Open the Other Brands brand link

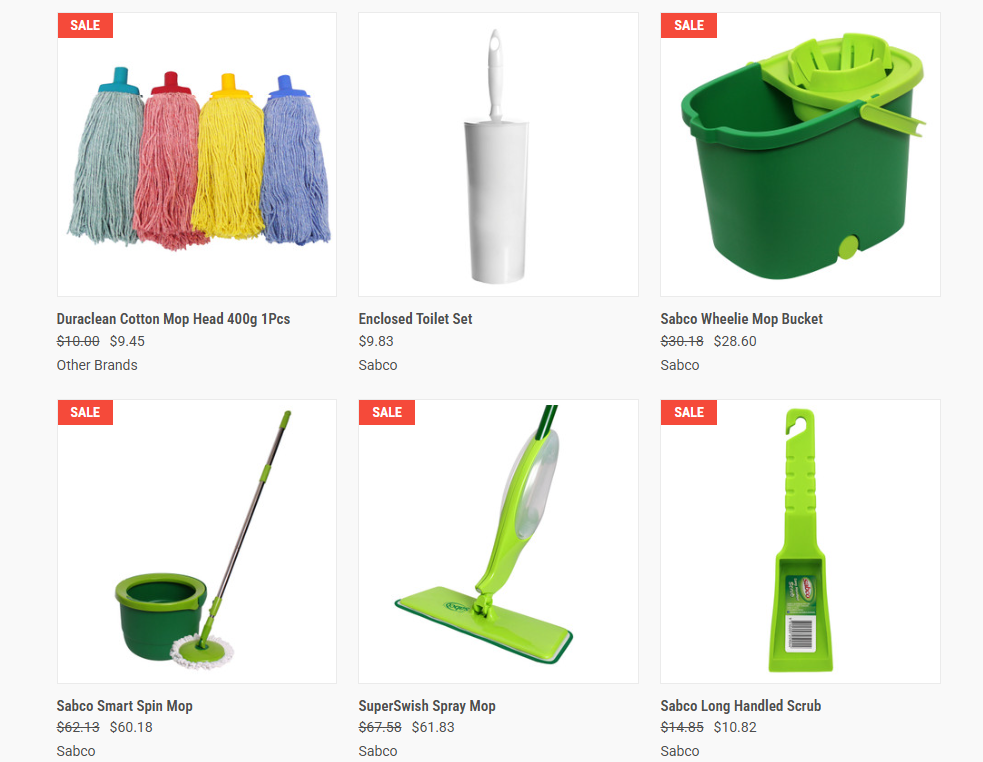pos(97,365)
